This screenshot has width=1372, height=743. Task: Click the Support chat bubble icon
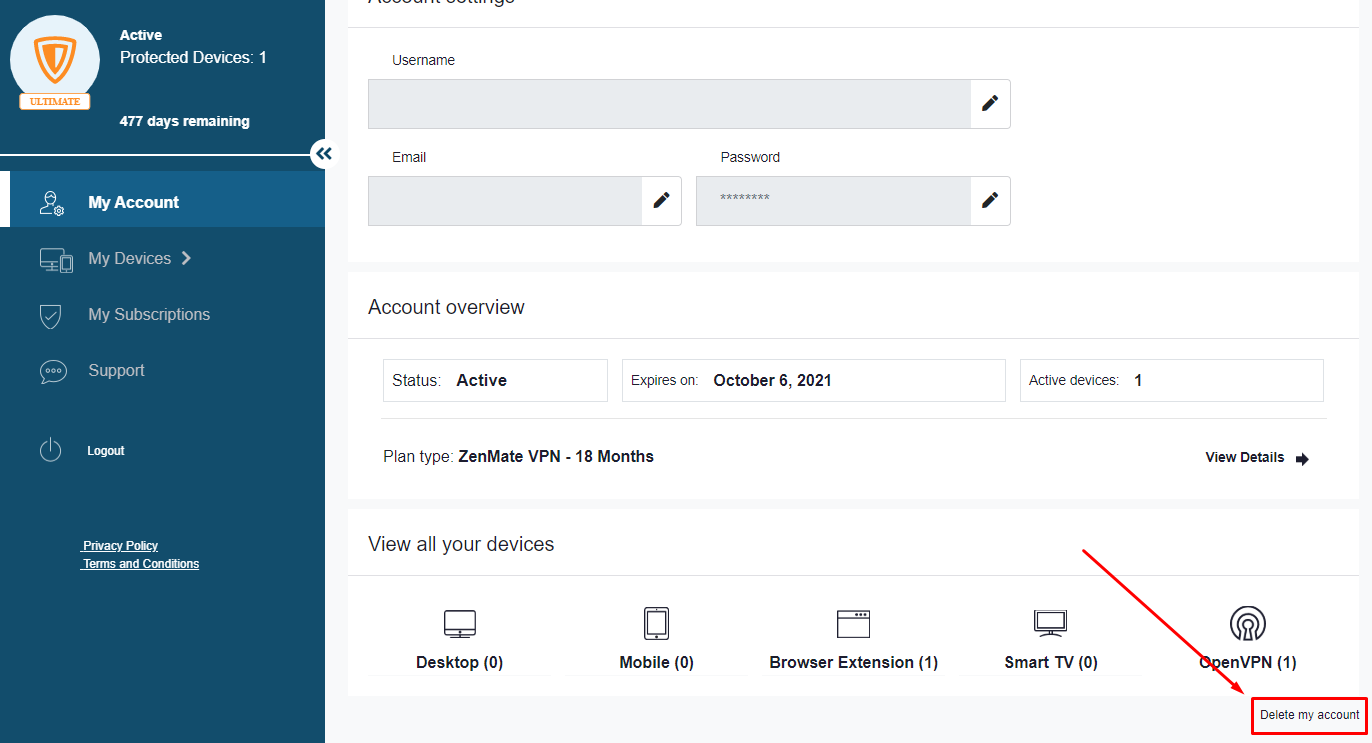[x=53, y=372]
